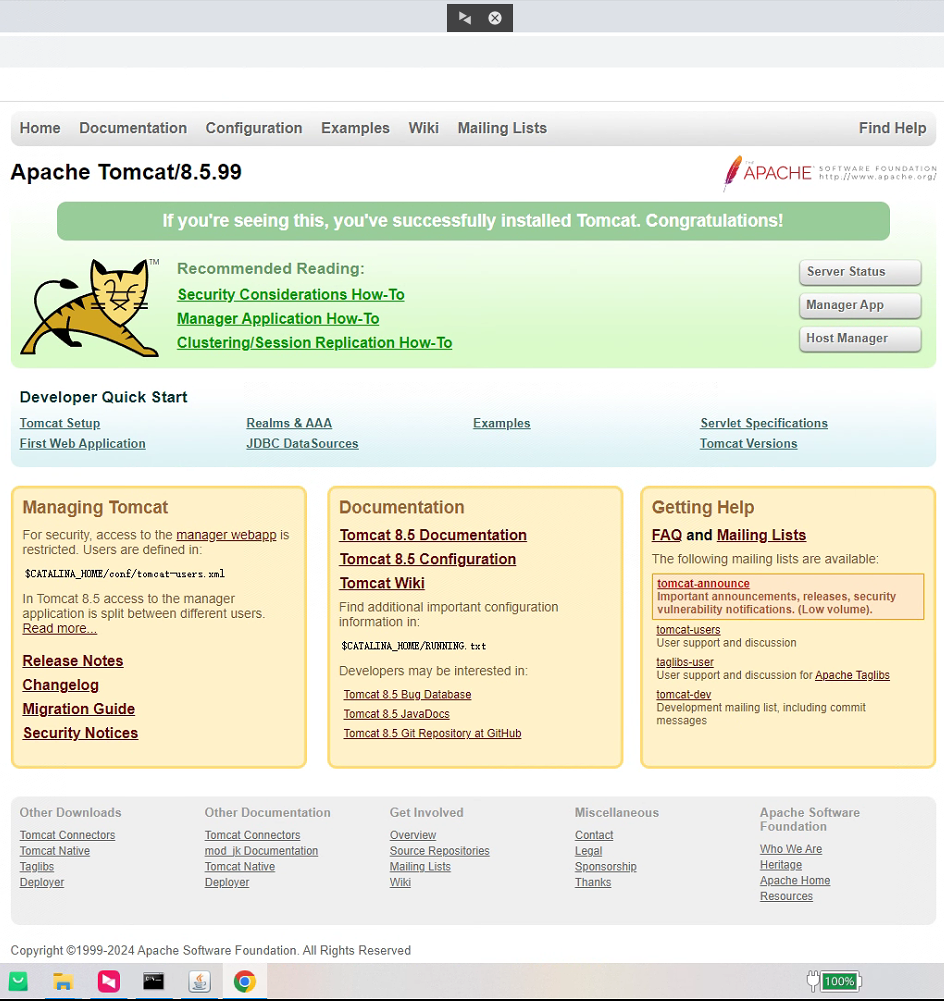The image size is (944, 1001).
Task: Open Realms & AAA link
Action: [289, 423]
